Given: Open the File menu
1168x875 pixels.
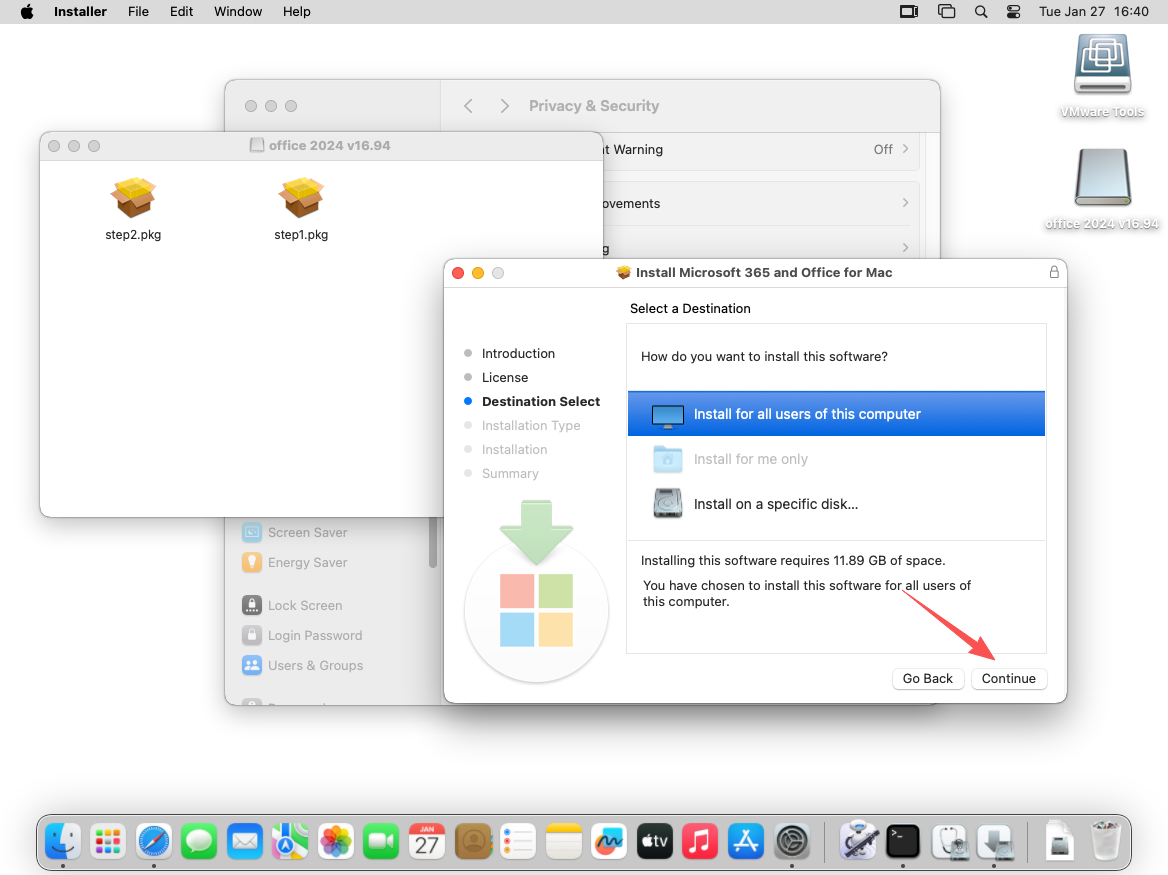Looking at the screenshot, I should point(138,12).
